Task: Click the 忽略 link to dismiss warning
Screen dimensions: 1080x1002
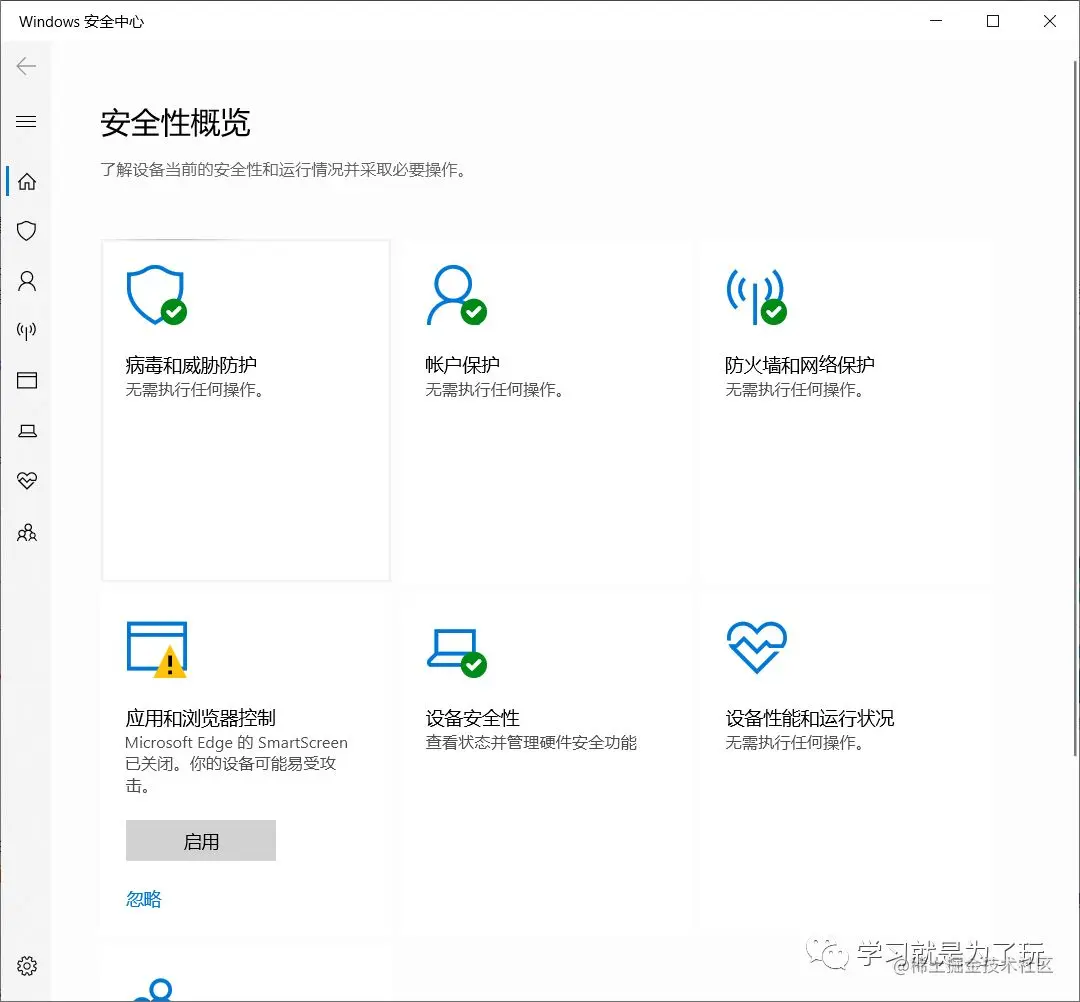Action: pos(143,899)
